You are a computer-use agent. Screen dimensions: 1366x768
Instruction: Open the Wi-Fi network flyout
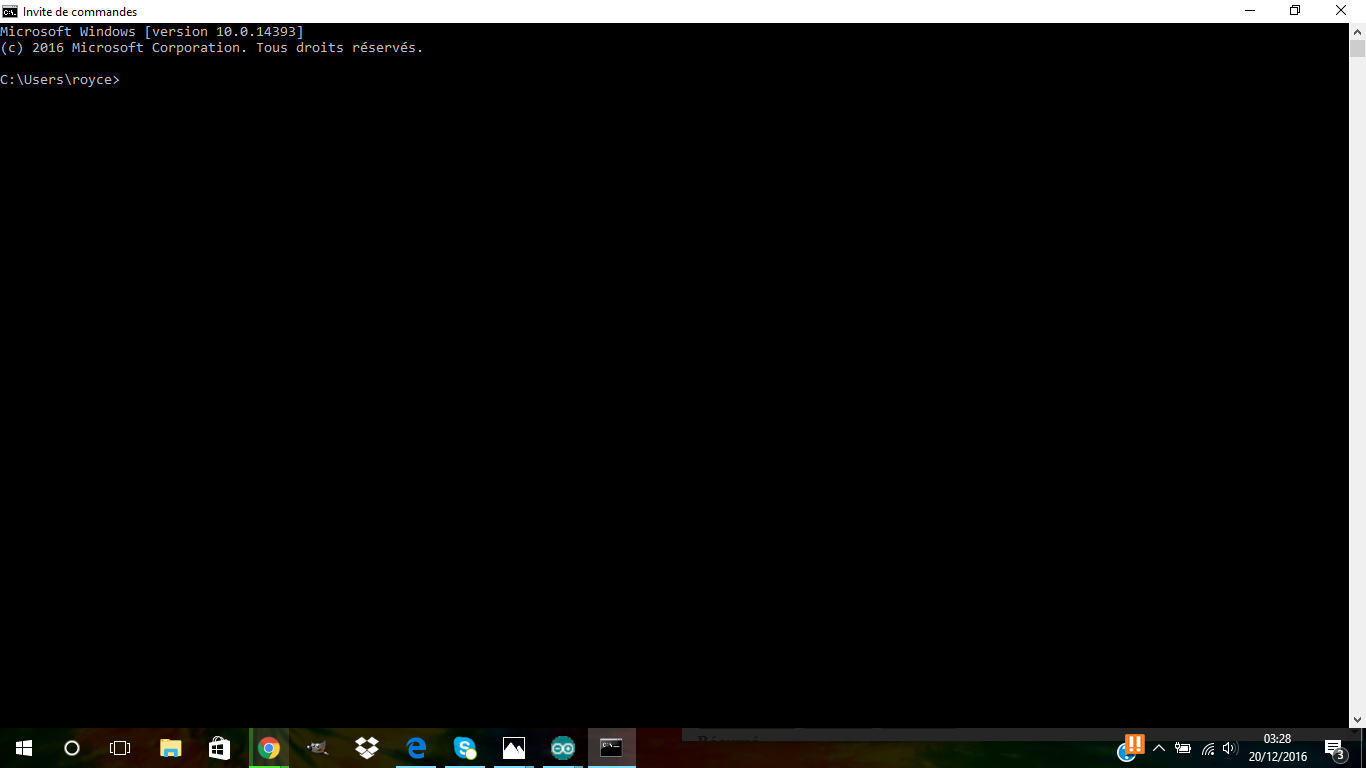coord(1207,748)
